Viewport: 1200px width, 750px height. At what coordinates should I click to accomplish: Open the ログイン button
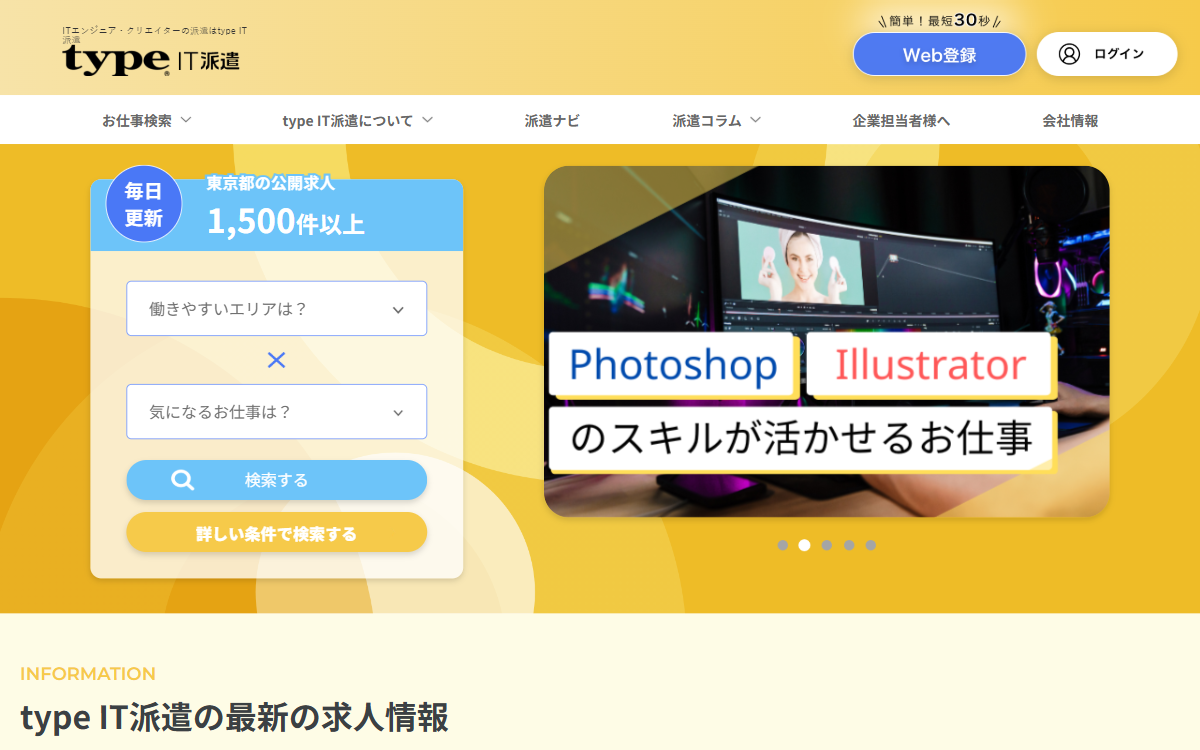[1107, 54]
